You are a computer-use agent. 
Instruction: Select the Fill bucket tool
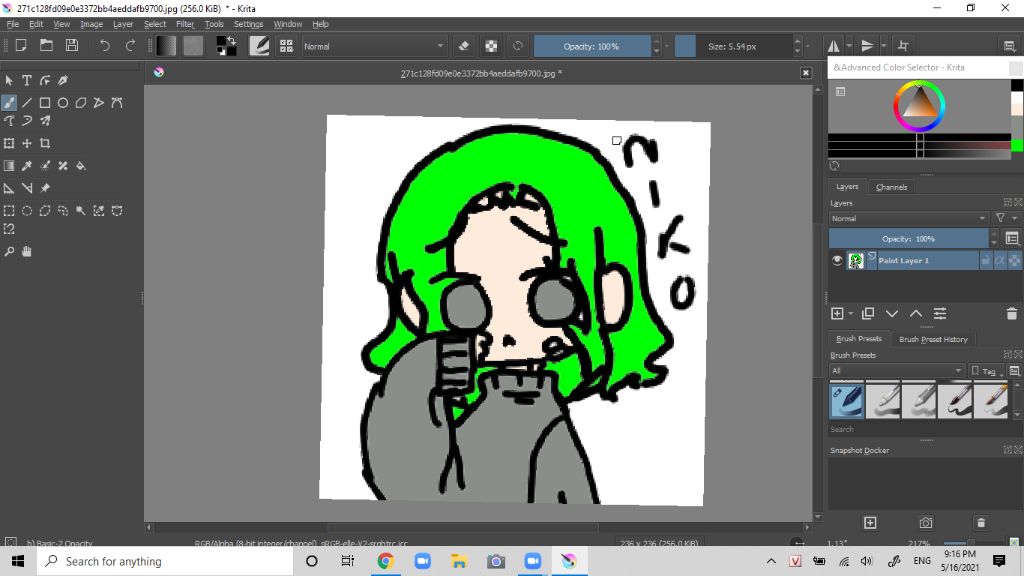pos(80,166)
